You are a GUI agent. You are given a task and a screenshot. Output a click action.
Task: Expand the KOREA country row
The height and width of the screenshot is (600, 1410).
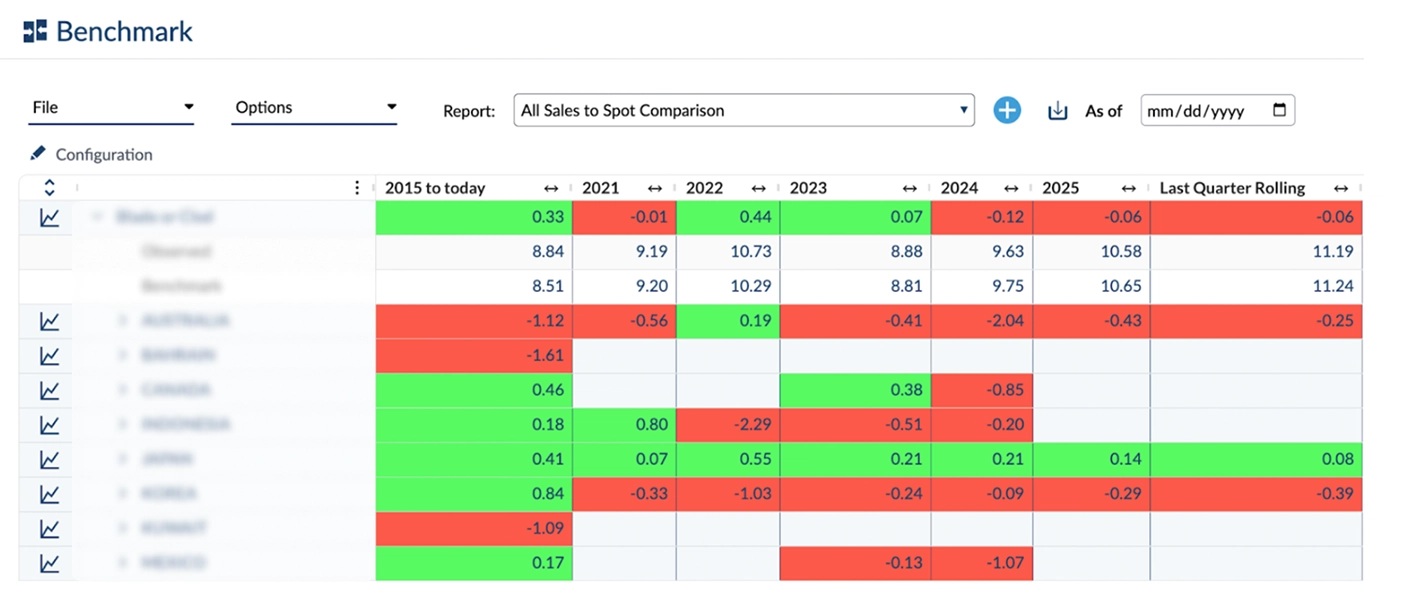[x=121, y=492]
